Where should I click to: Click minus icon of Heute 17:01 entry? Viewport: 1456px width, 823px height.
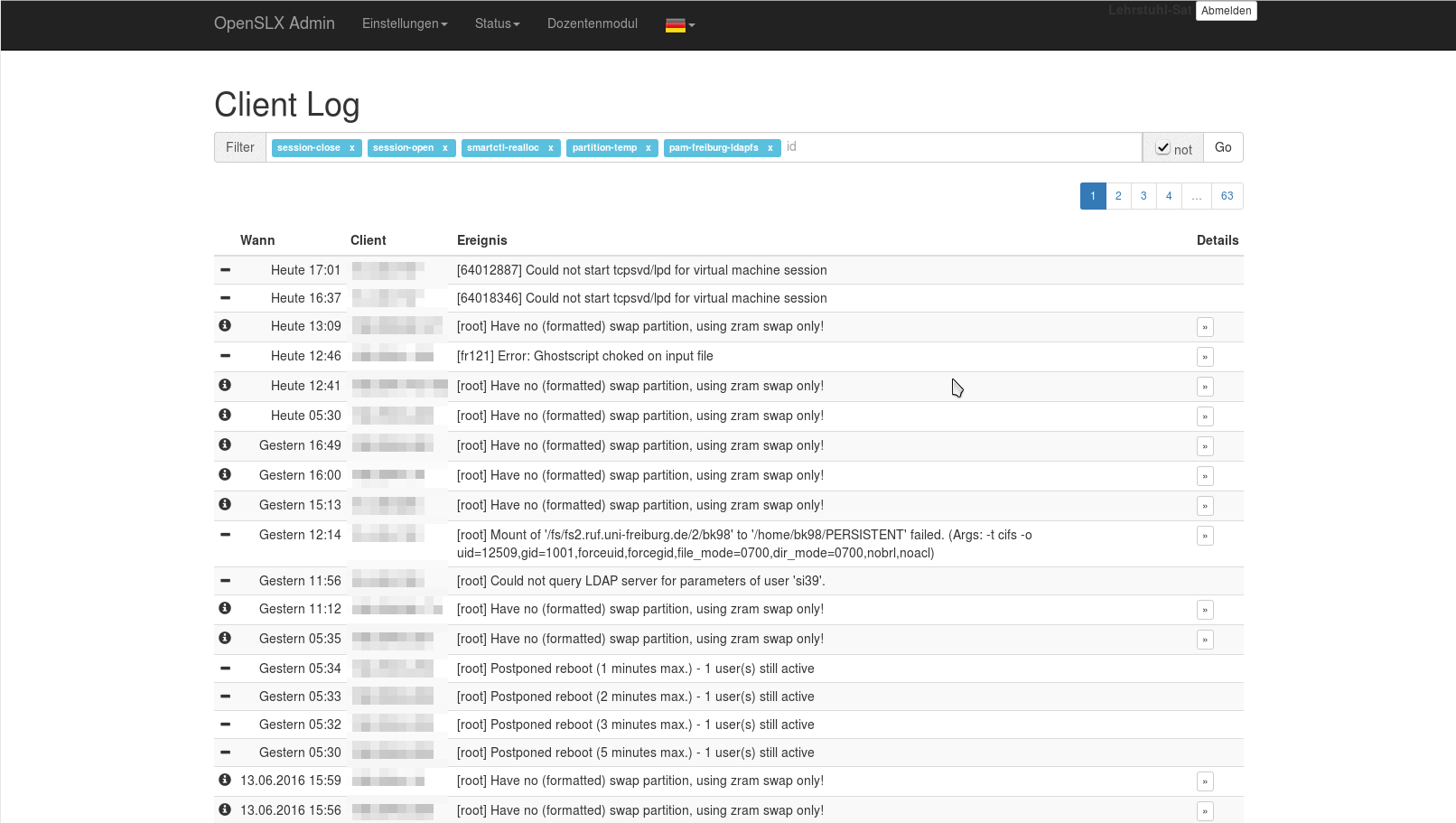click(225, 269)
